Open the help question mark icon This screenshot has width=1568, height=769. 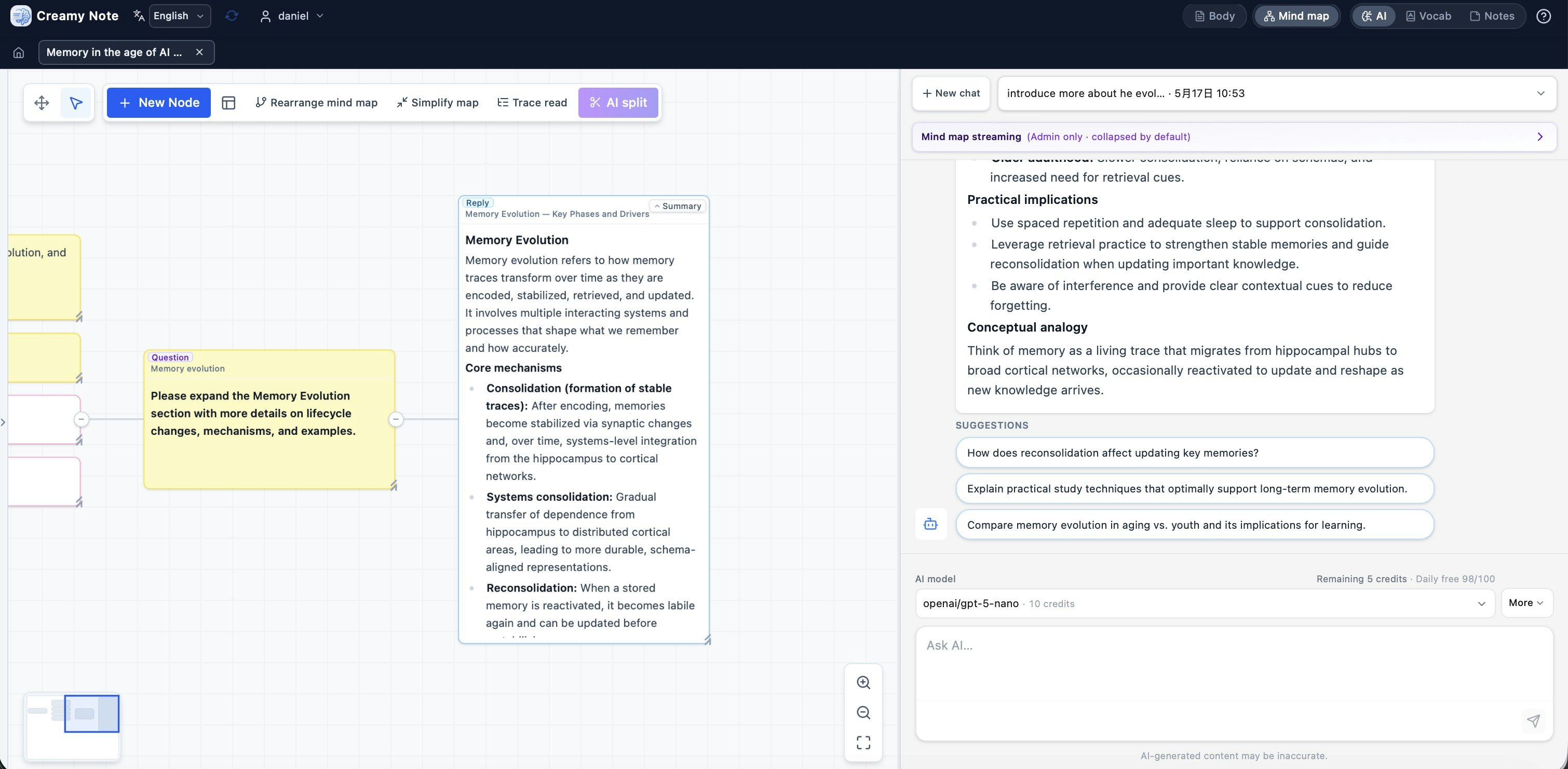click(1544, 16)
